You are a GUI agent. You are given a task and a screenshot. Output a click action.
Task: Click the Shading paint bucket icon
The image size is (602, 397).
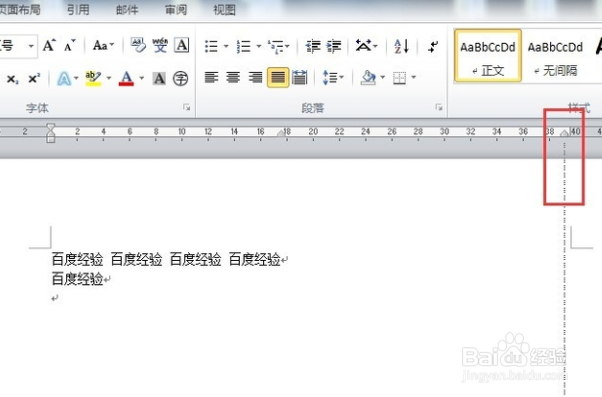point(368,78)
